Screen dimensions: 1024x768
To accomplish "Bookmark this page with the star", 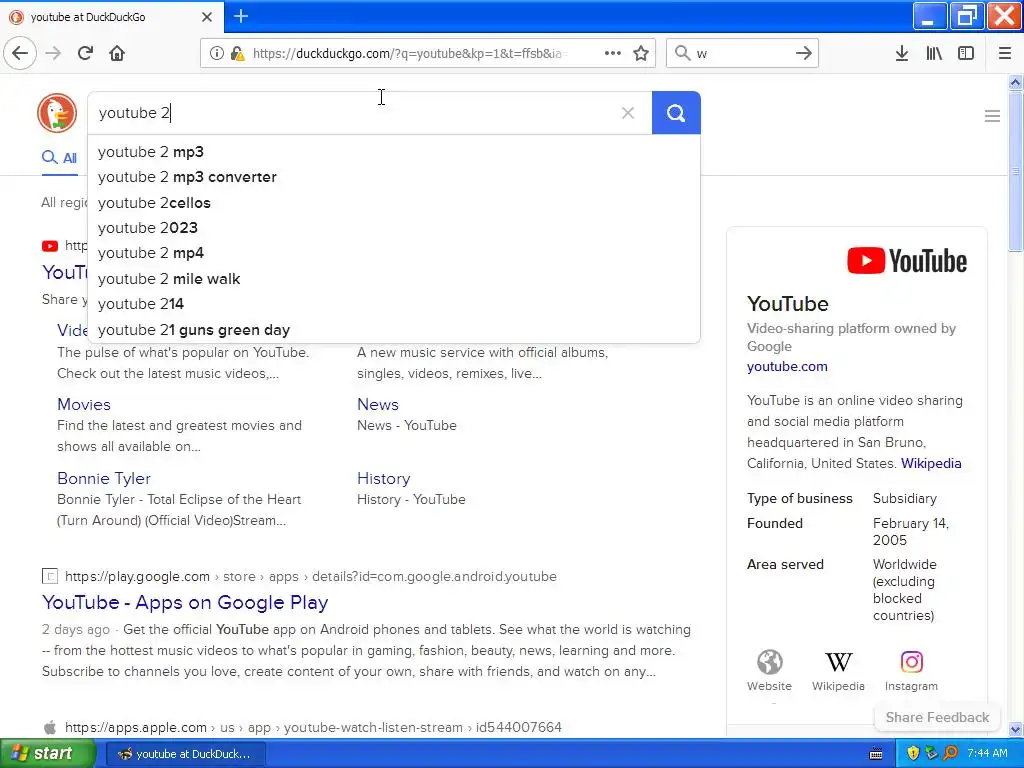I will pyautogui.click(x=641, y=53).
